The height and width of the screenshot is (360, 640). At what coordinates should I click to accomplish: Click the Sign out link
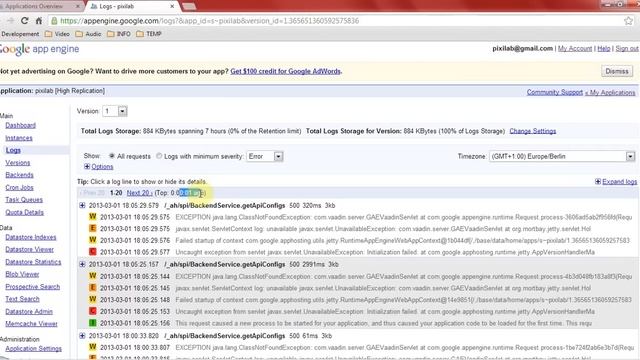pos(627,49)
